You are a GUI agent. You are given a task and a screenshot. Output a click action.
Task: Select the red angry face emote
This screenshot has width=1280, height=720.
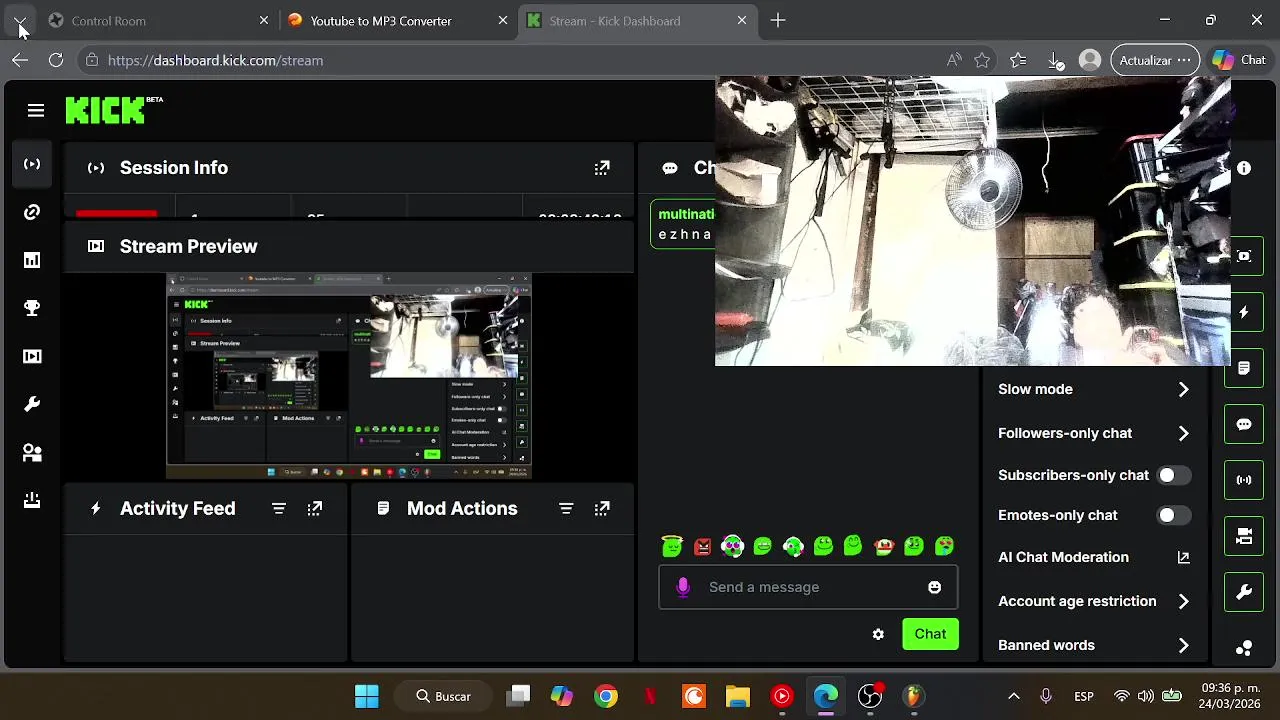pyautogui.click(x=703, y=546)
